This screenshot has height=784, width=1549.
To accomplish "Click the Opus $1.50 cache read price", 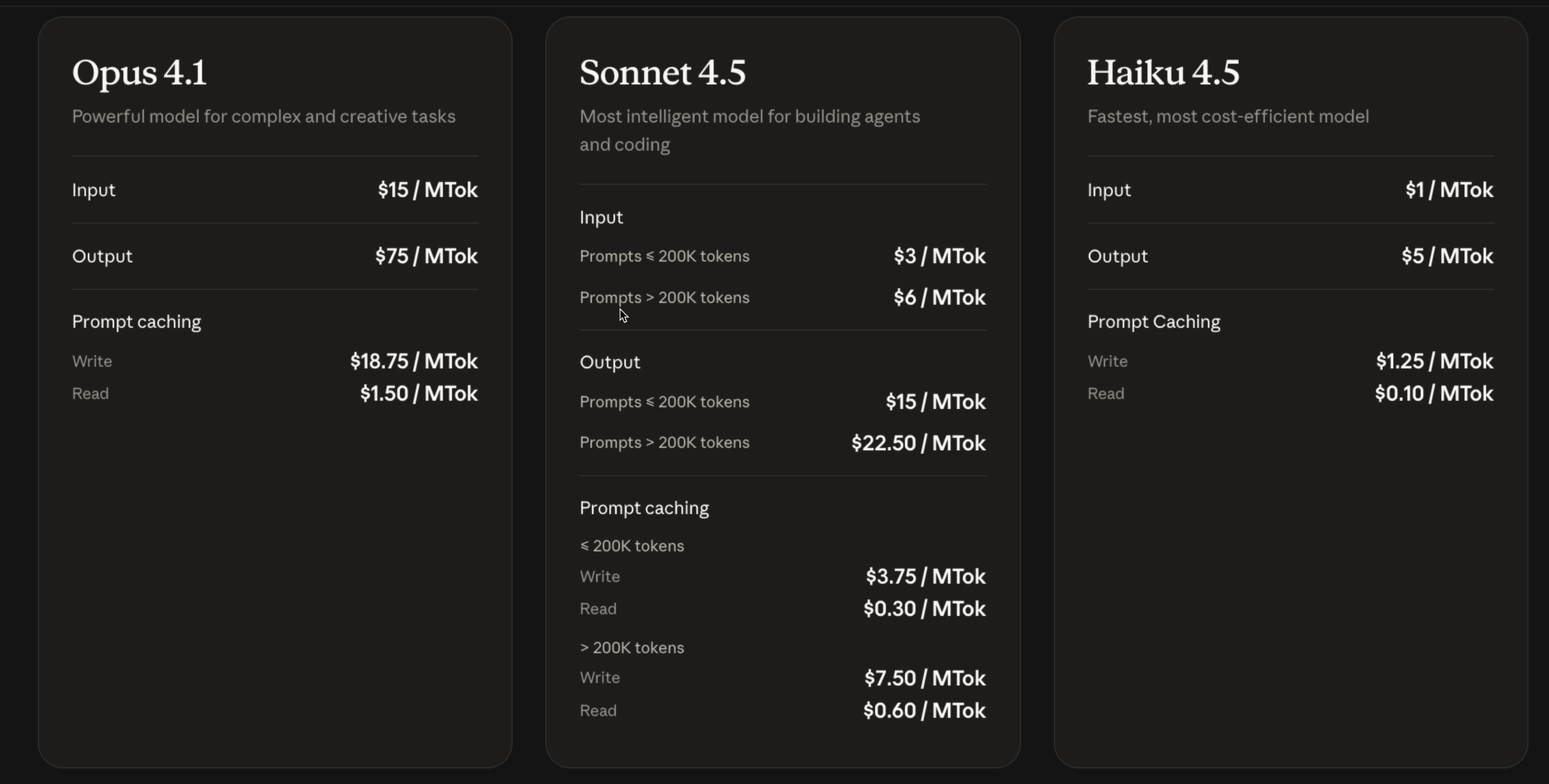I will tap(419, 394).
